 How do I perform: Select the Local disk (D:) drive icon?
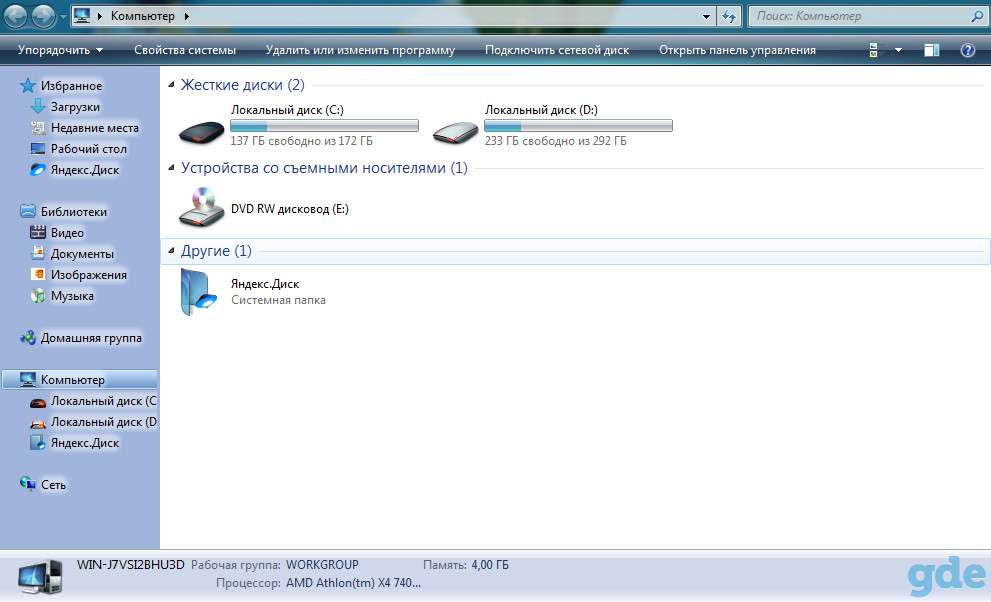tap(455, 132)
